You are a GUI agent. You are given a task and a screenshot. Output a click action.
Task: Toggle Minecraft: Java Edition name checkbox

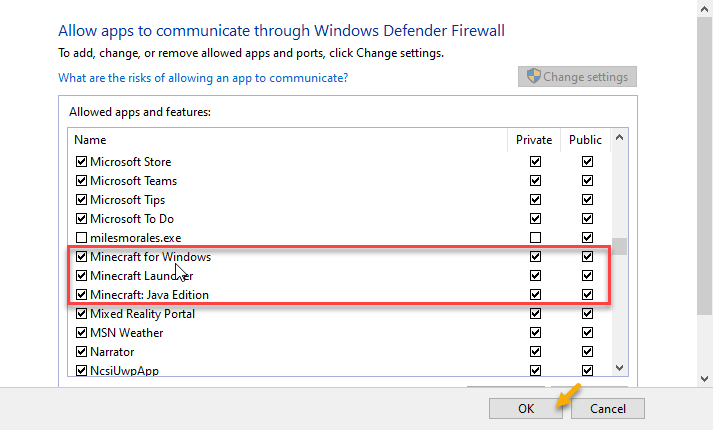(81, 295)
